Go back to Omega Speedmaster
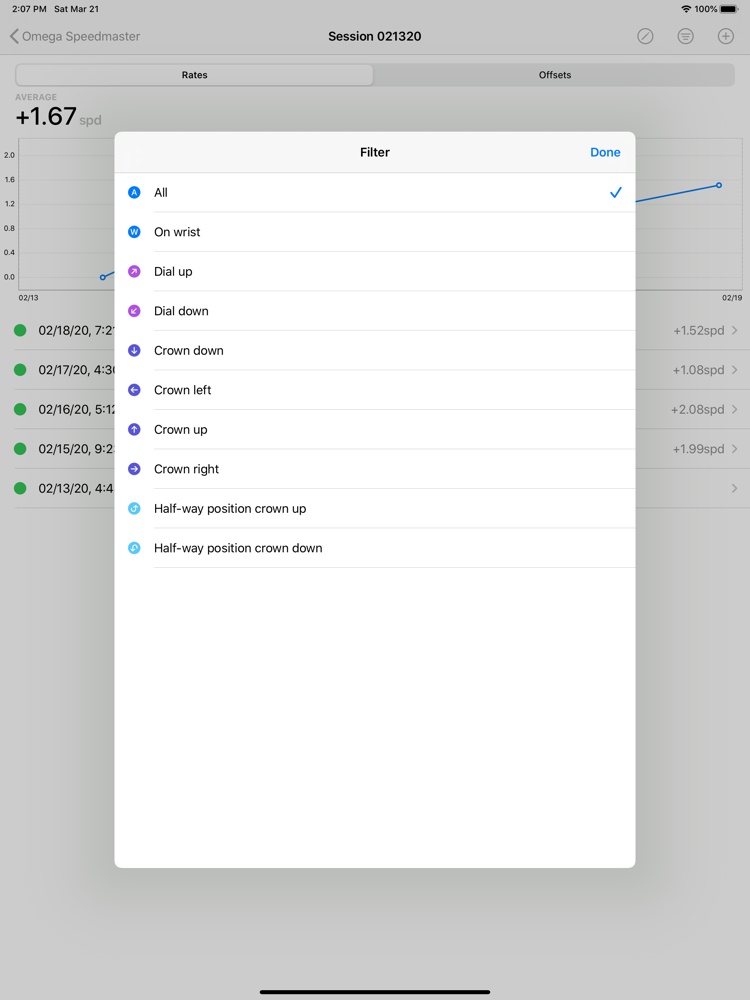 coord(75,36)
